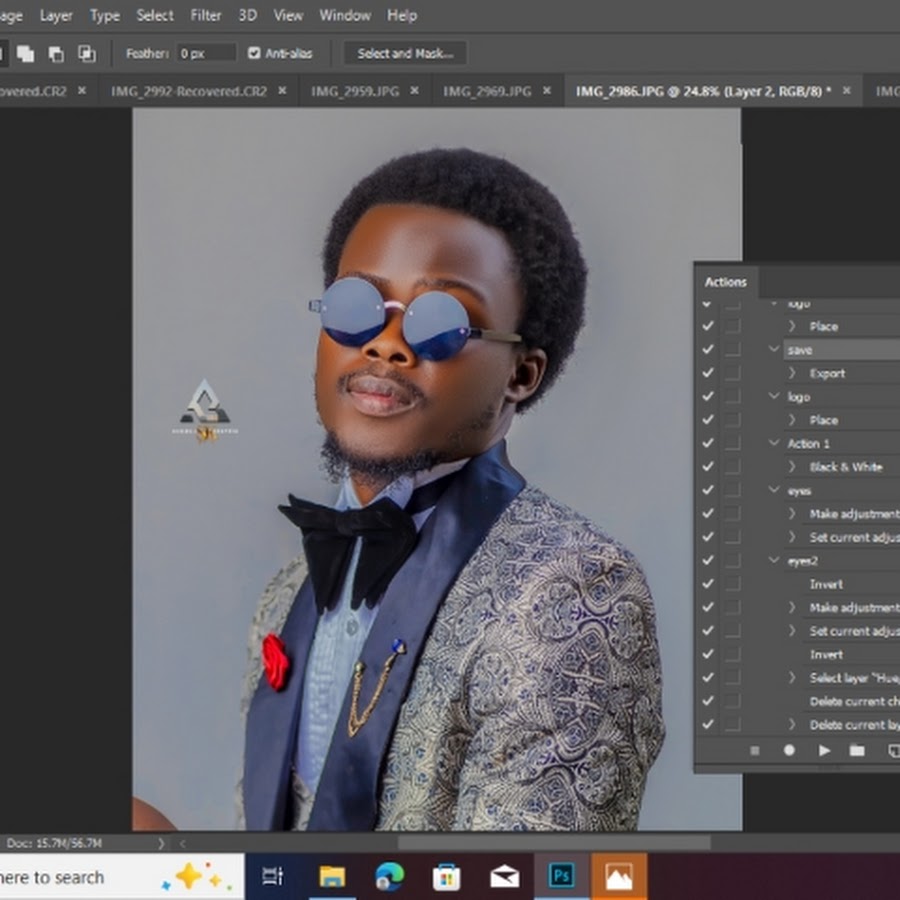Click the Stop square in Actions panel
900x900 pixels.
pyautogui.click(x=755, y=750)
